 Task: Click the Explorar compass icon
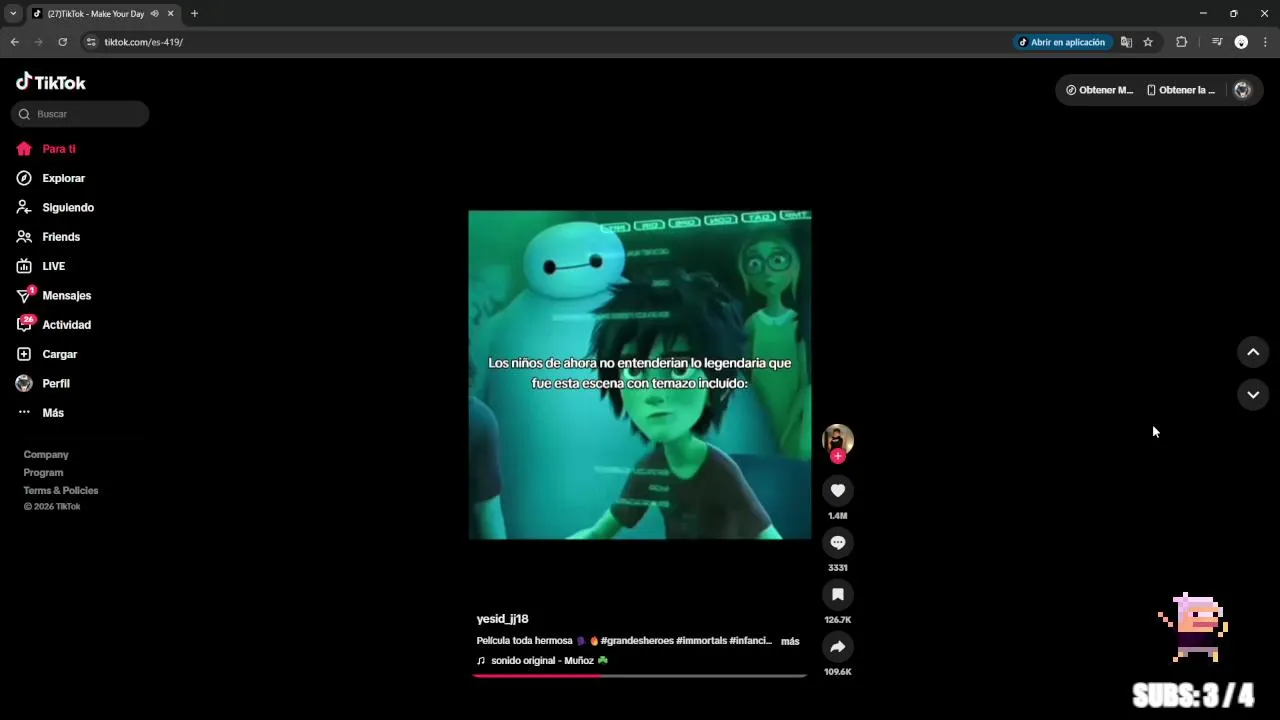(24, 178)
